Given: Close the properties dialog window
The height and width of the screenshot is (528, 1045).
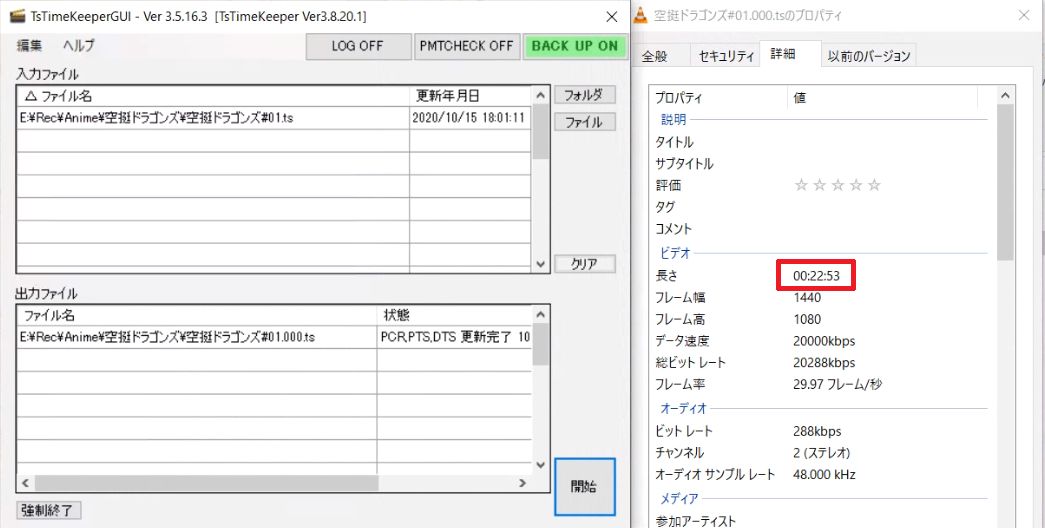Looking at the screenshot, I should point(1024,15).
